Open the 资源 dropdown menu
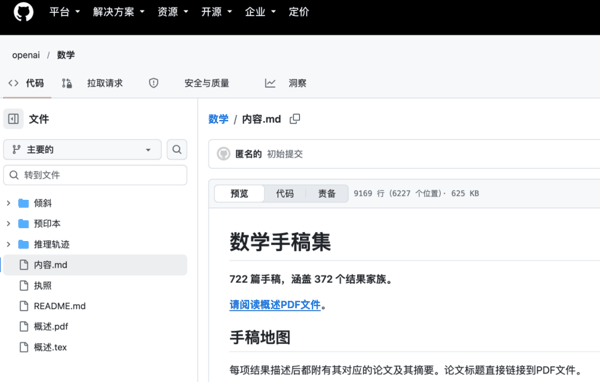 [173, 12]
